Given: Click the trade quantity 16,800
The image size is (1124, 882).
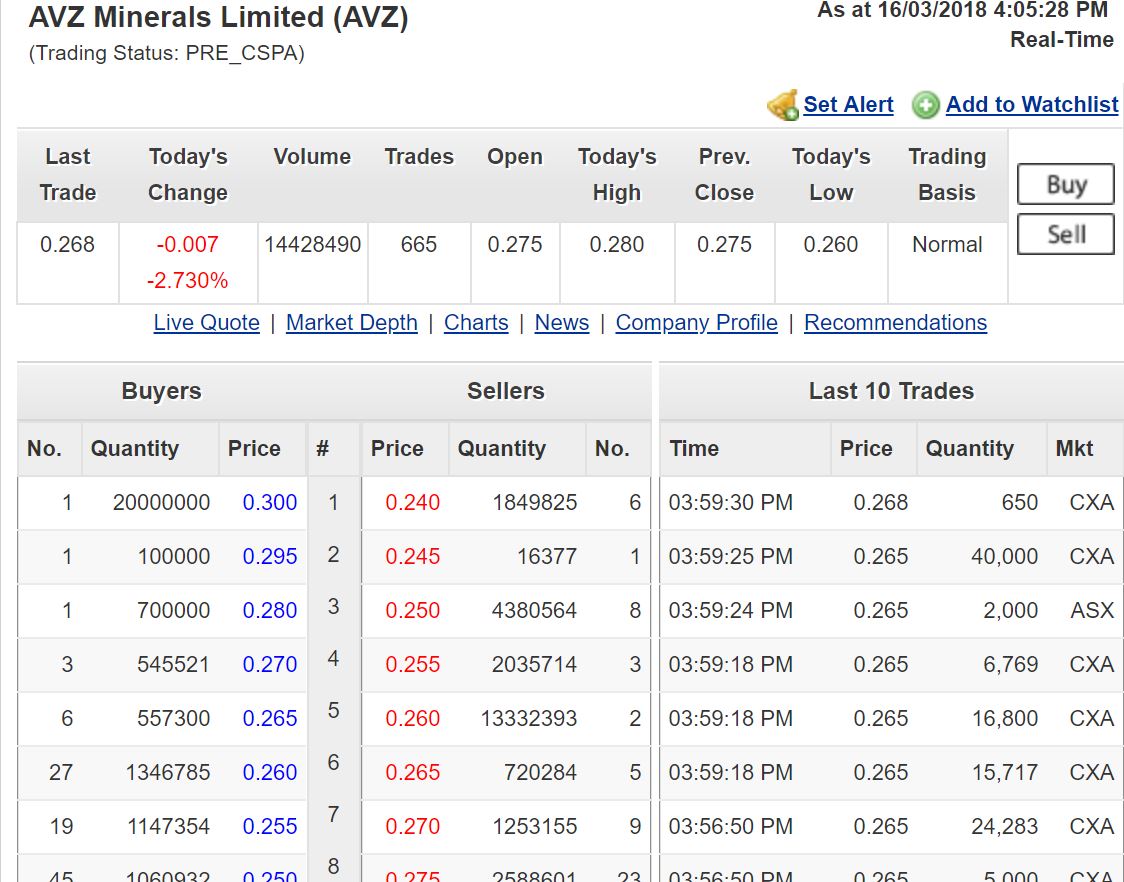Looking at the screenshot, I should click(x=1005, y=718).
